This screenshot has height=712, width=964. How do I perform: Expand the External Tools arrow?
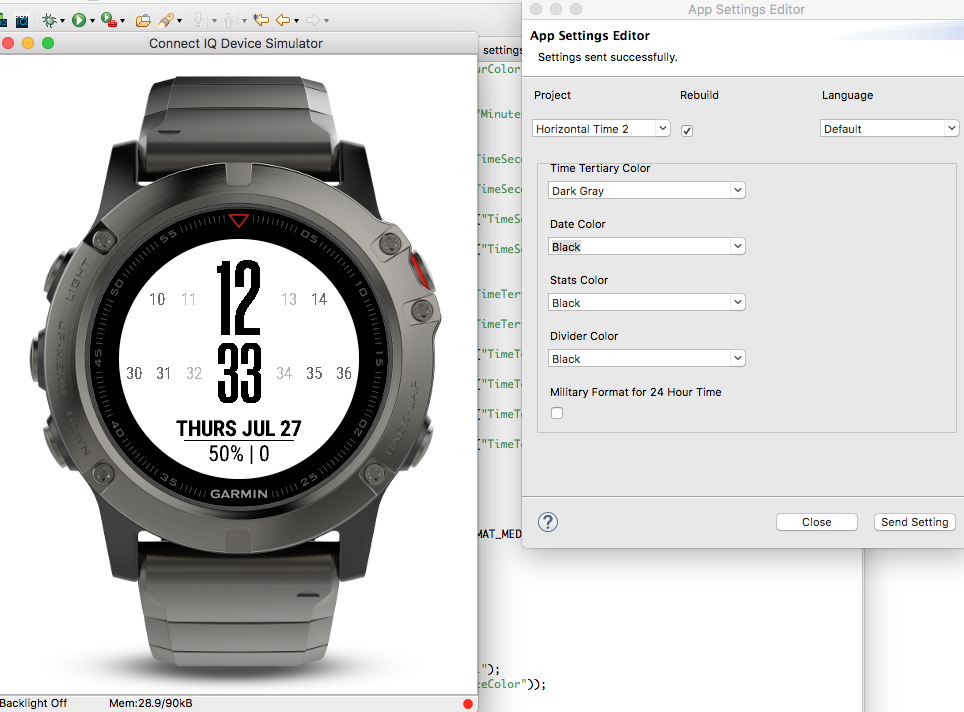(122, 21)
